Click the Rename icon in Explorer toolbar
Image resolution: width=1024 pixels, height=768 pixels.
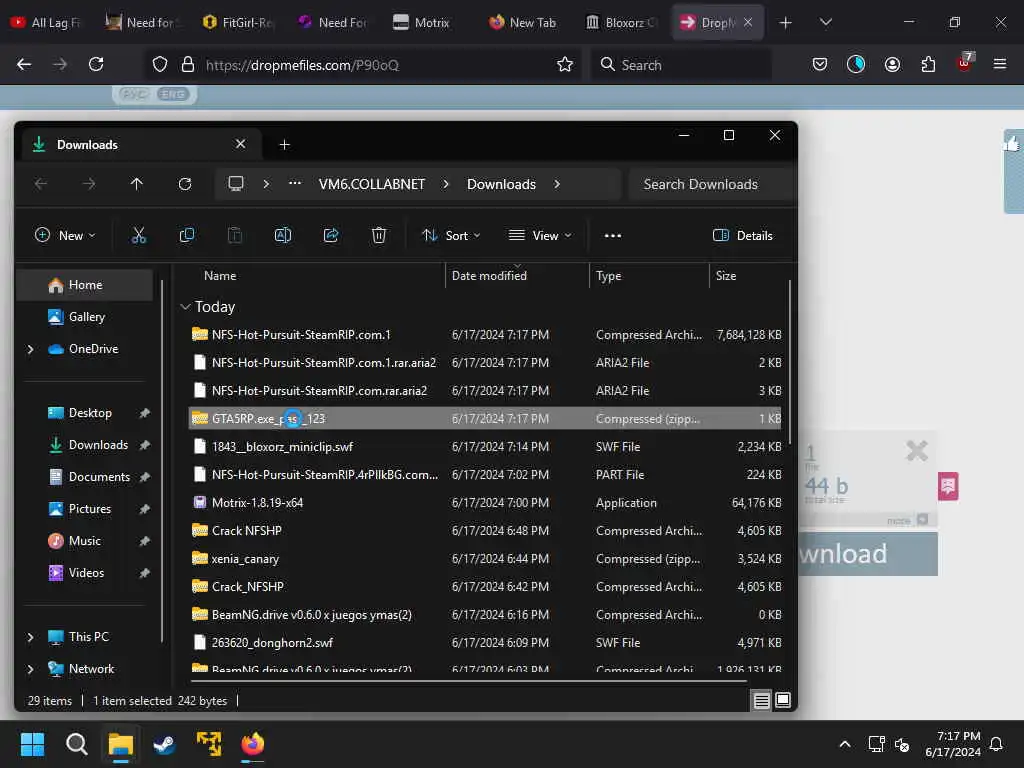[283, 235]
